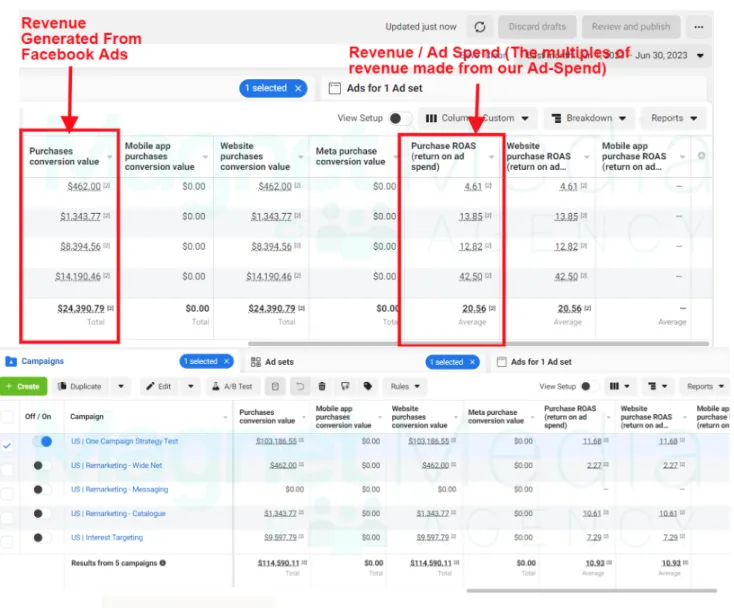Click $9,597.79 in campaigns Purchases conversion value column
This screenshot has width=734, height=608.
tap(280, 537)
